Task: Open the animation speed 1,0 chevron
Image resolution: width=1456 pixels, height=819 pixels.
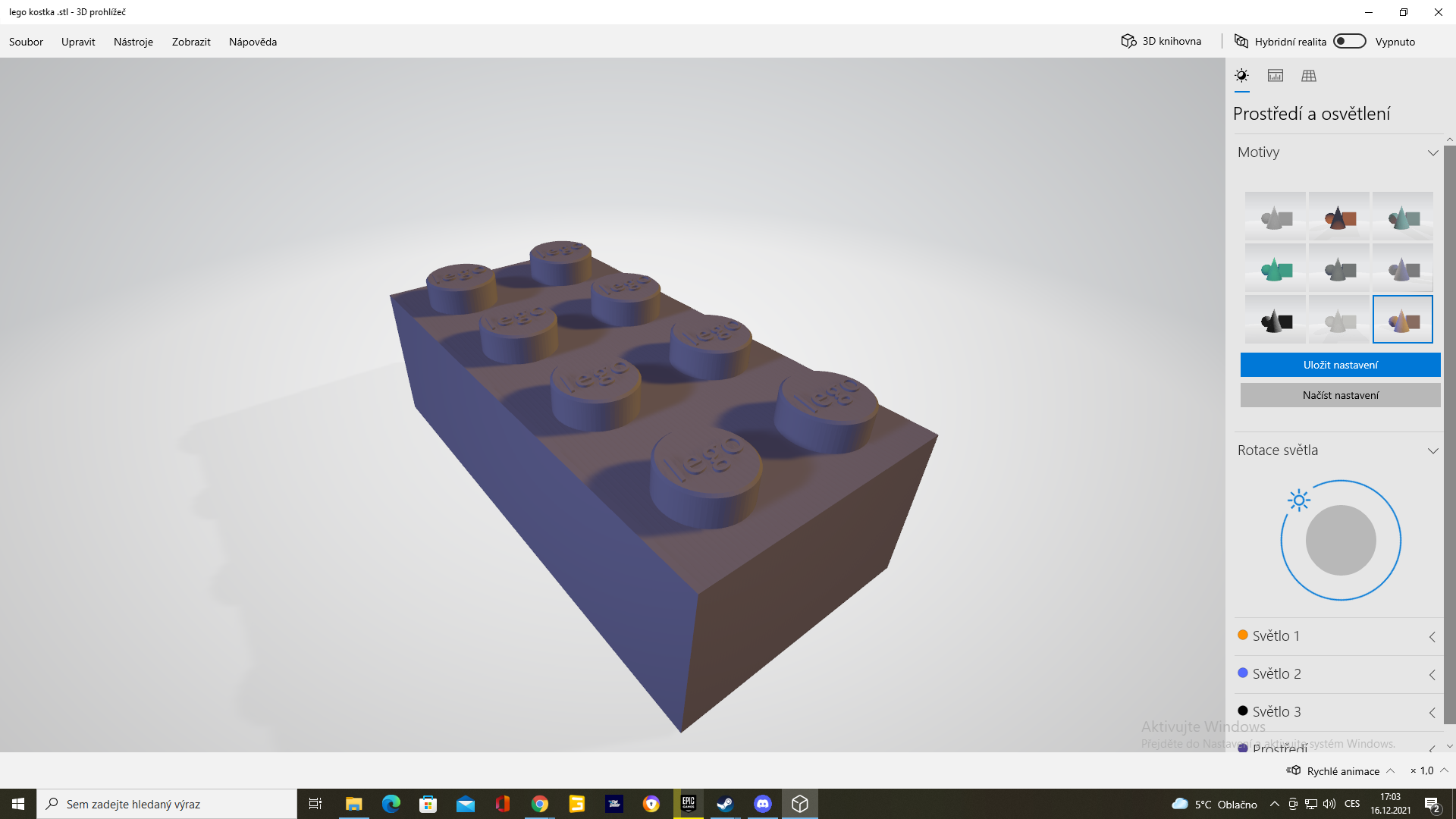Action: click(x=1444, y=770)
